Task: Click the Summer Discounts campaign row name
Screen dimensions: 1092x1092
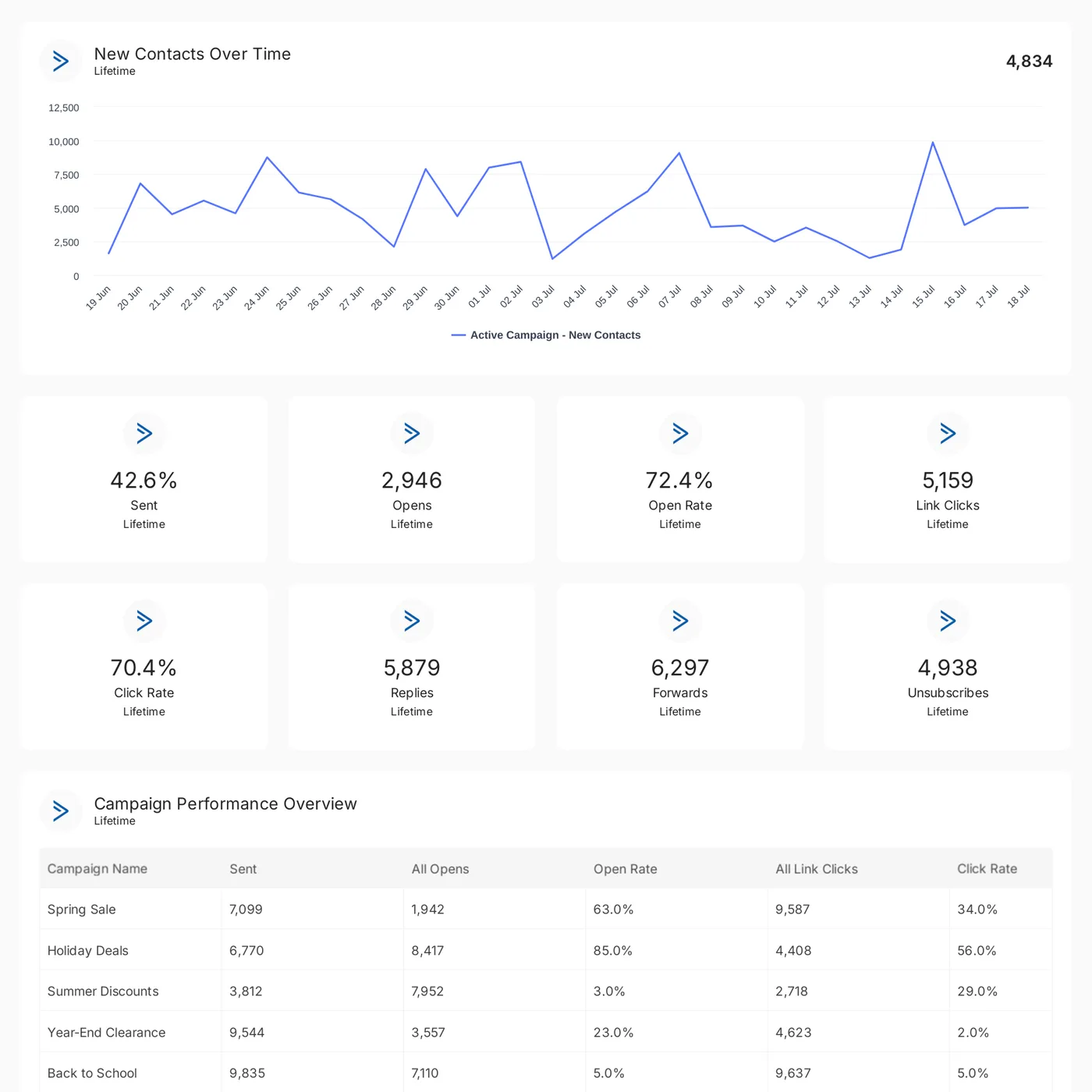Action: click(103, 991)
